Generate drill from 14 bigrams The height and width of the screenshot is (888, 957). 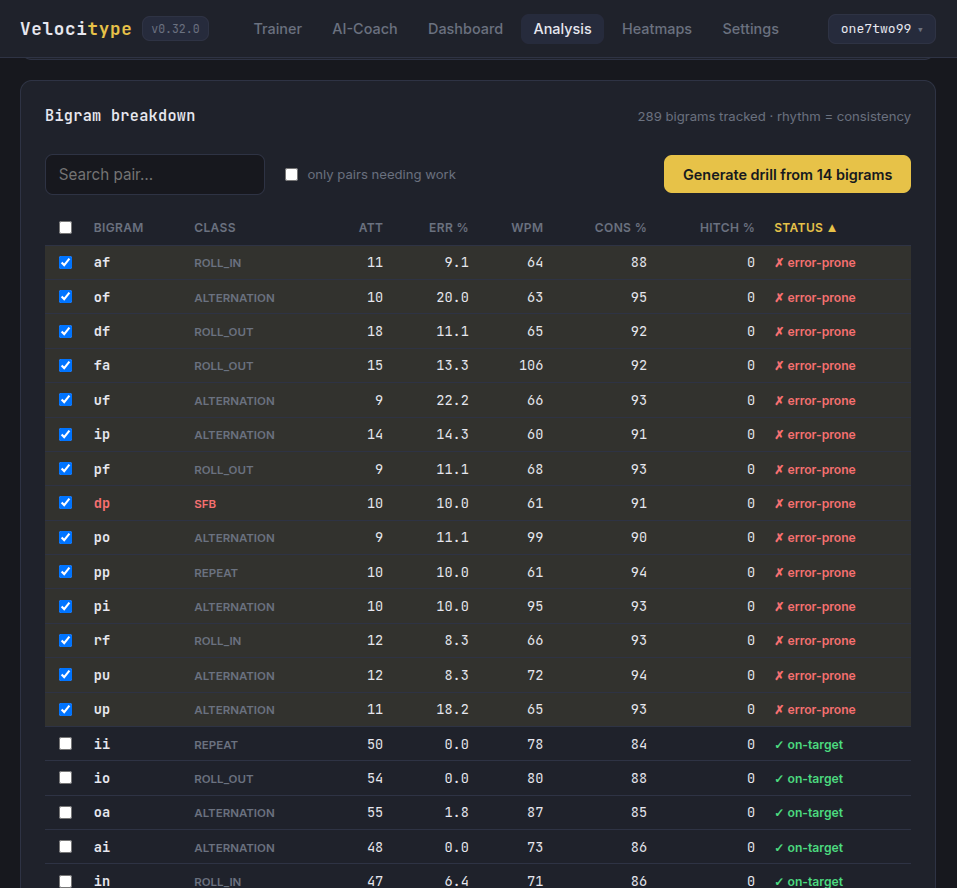[x=787, y=175]
